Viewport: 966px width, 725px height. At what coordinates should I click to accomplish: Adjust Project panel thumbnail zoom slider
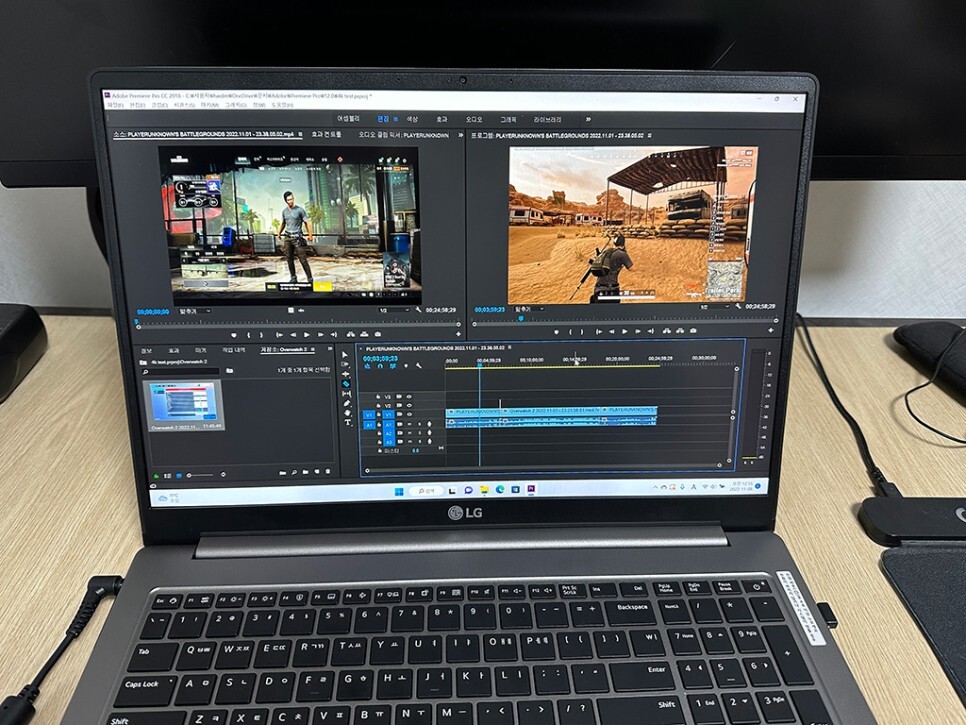click(201, 475)
